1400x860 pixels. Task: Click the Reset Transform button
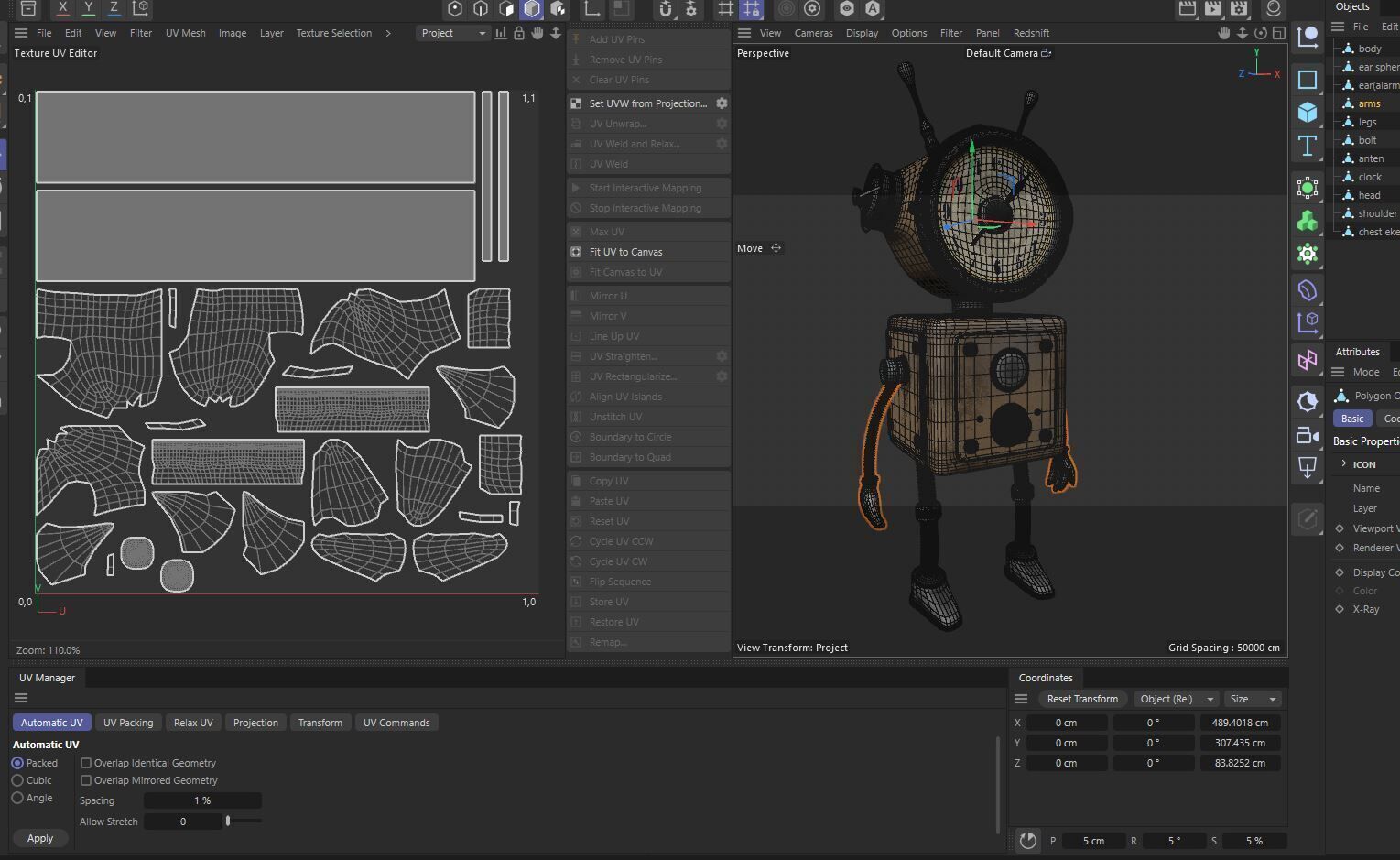pyautogui.click(x=1082, y=699)
